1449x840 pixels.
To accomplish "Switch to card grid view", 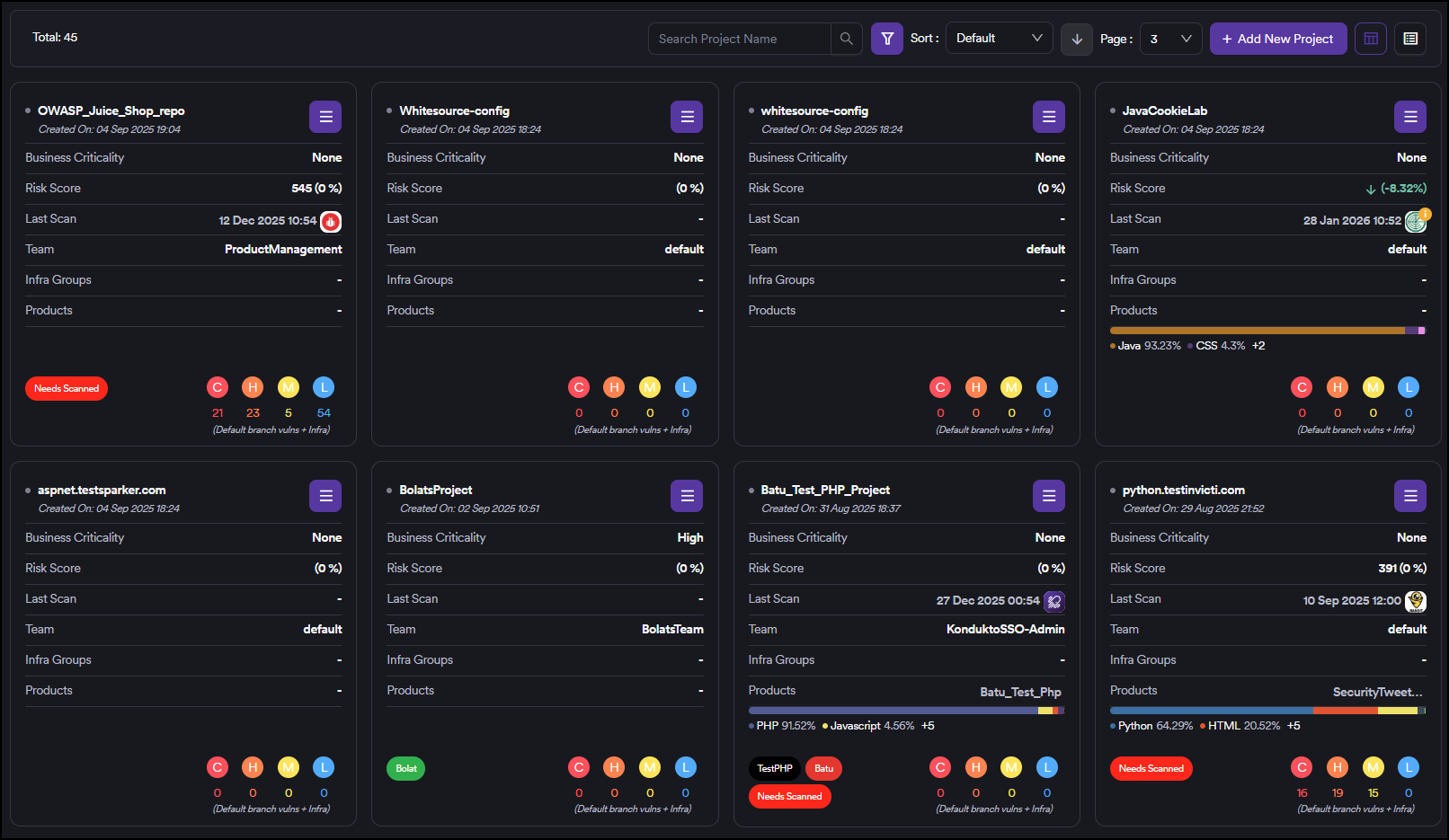I will click(1370, 39).
